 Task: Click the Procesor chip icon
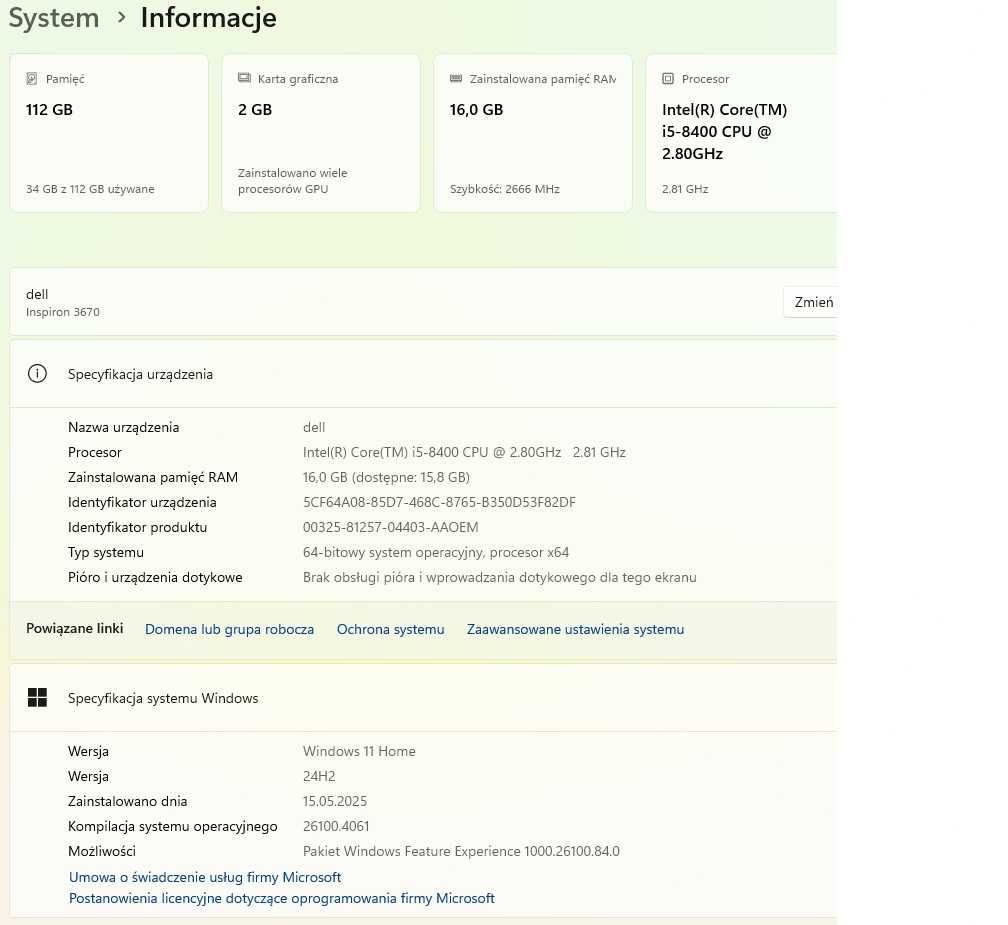pyautogui.click(x=668, y=78)
